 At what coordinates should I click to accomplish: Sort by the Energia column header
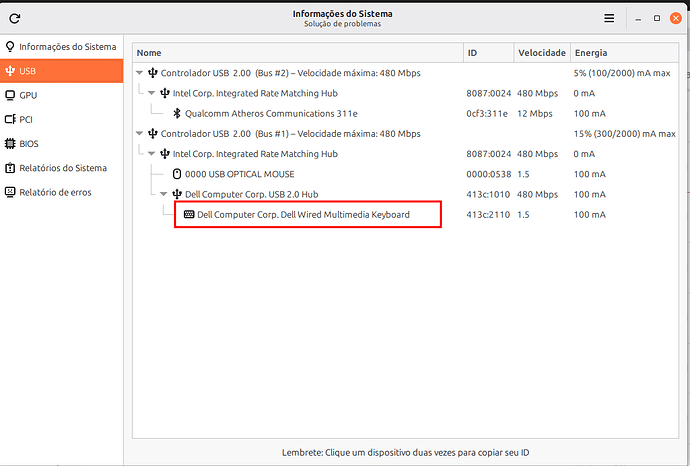coord(624,52)
